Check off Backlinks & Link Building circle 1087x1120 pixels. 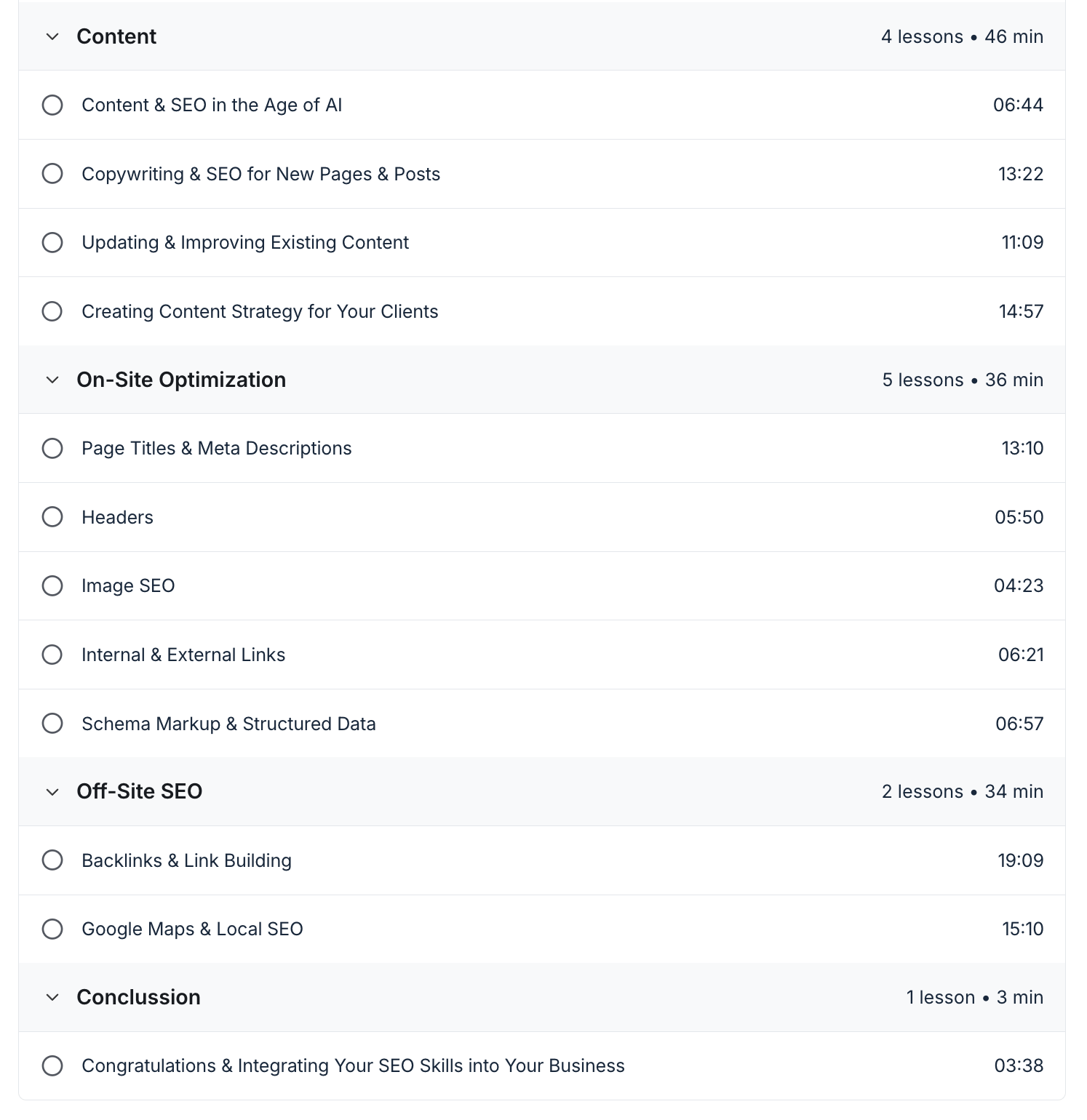(52, 860)
